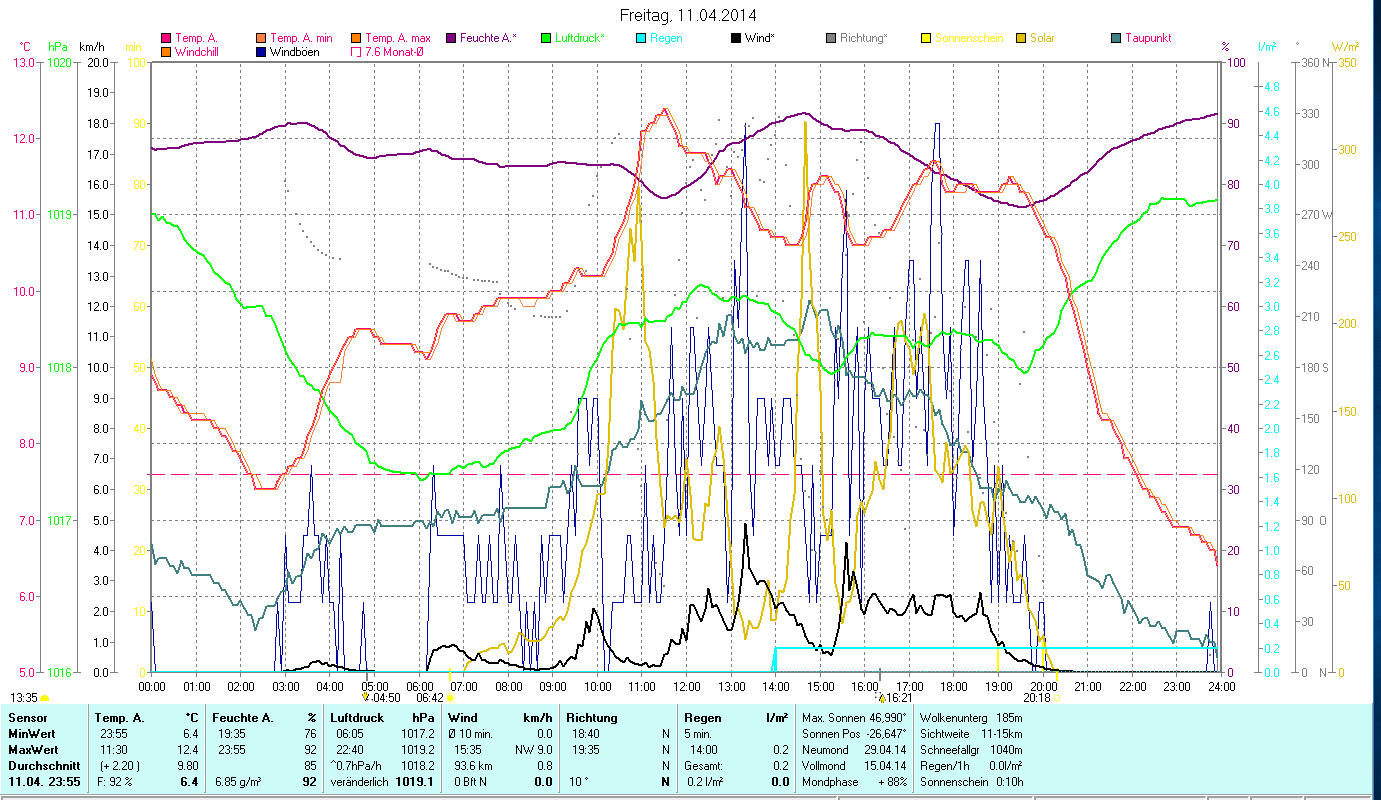Click the max temperature value 12.4
Screen dimensions: 1381x800
[x=189, y=750]
